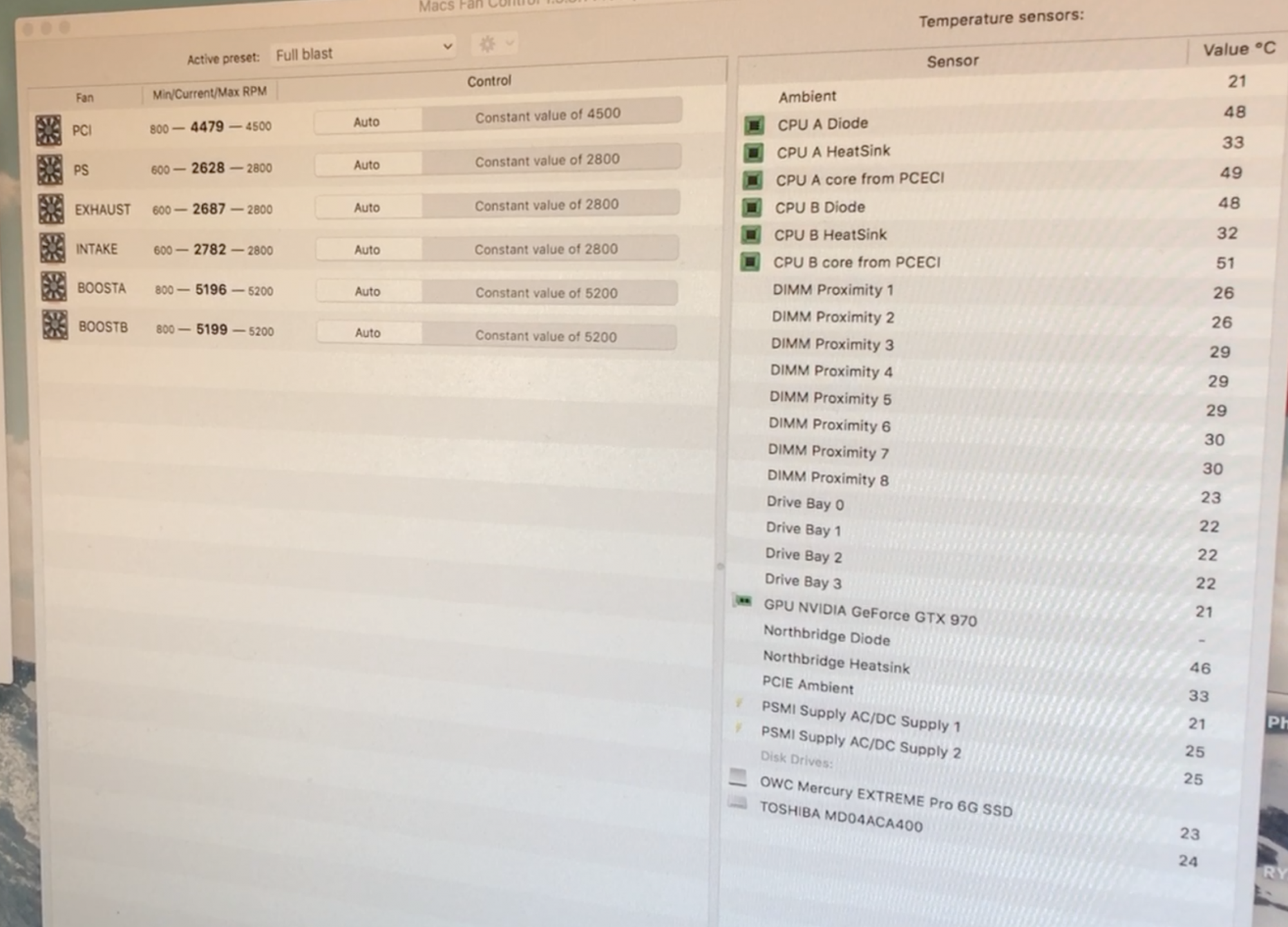Click the EXHAUST fan icon
The width and height of the screenshot is (1288, 927).
pos(51,209)
